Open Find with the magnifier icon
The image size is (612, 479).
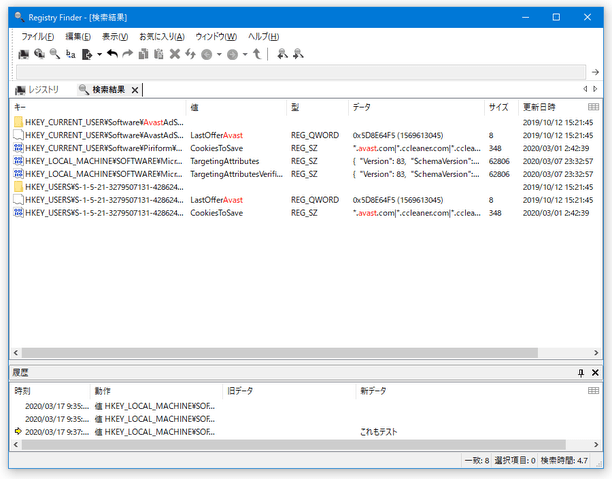55,54
